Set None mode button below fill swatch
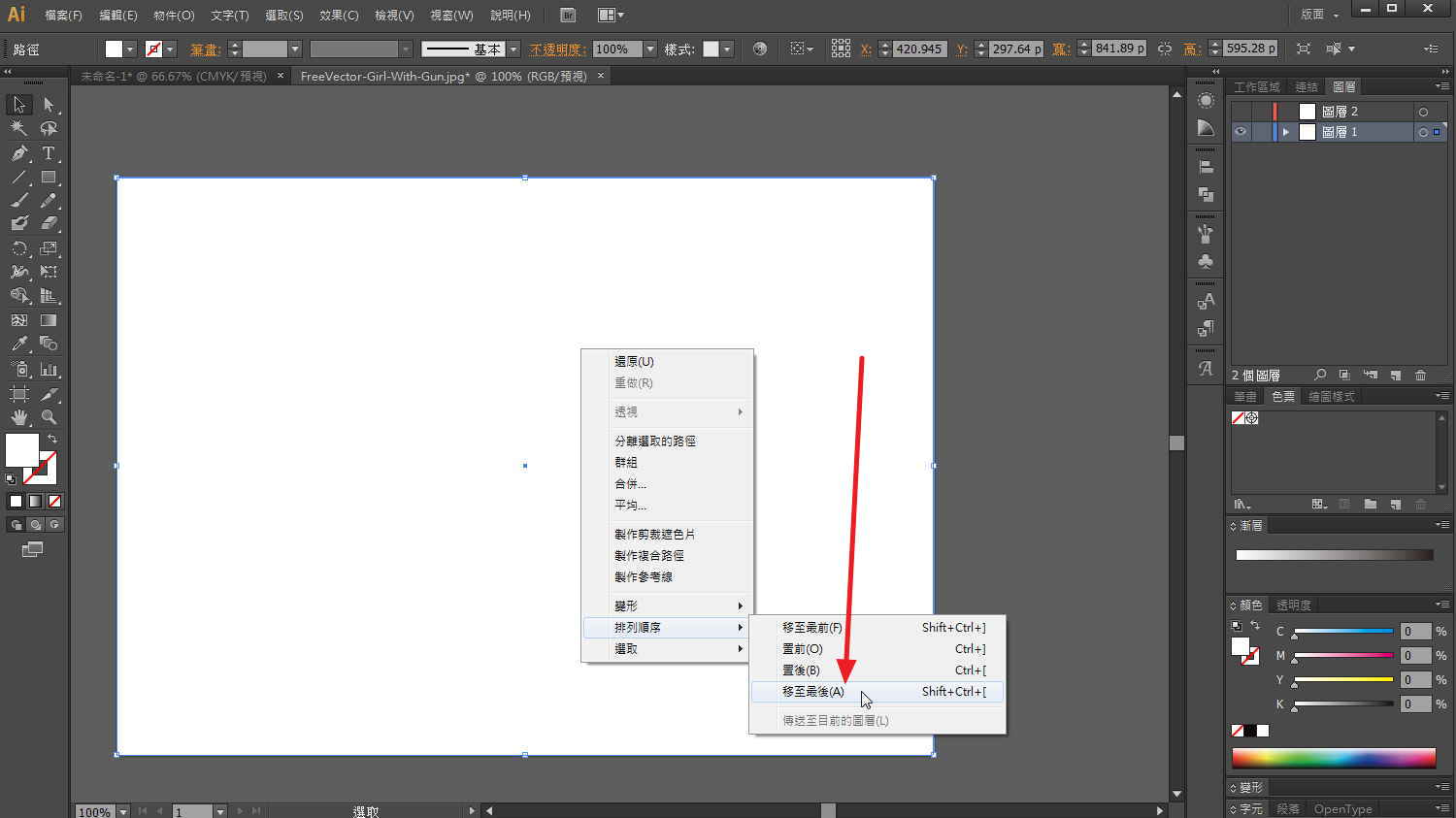Screen dimensions: 1456x818 pos(54,502)
